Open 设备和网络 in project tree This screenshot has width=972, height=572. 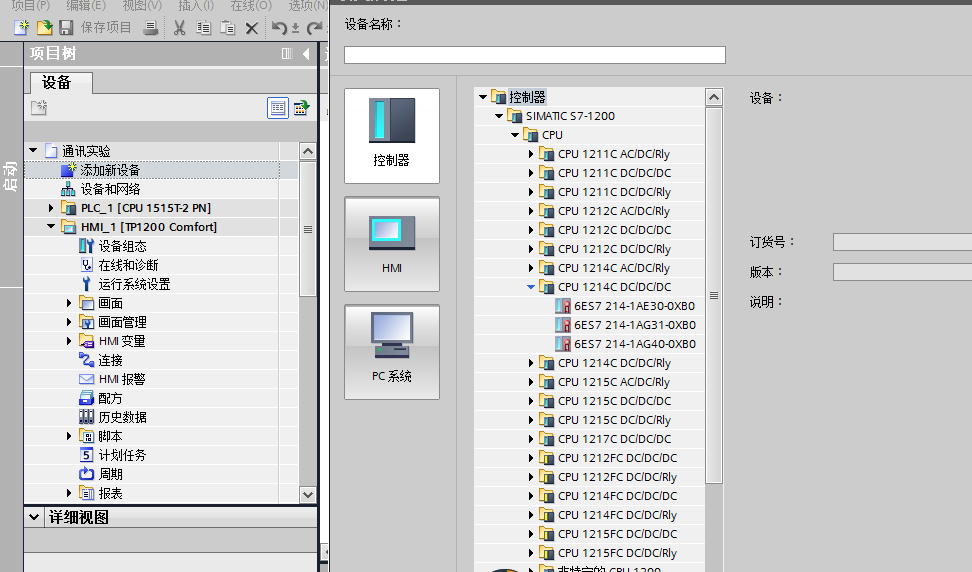click(x=110, y=189)
